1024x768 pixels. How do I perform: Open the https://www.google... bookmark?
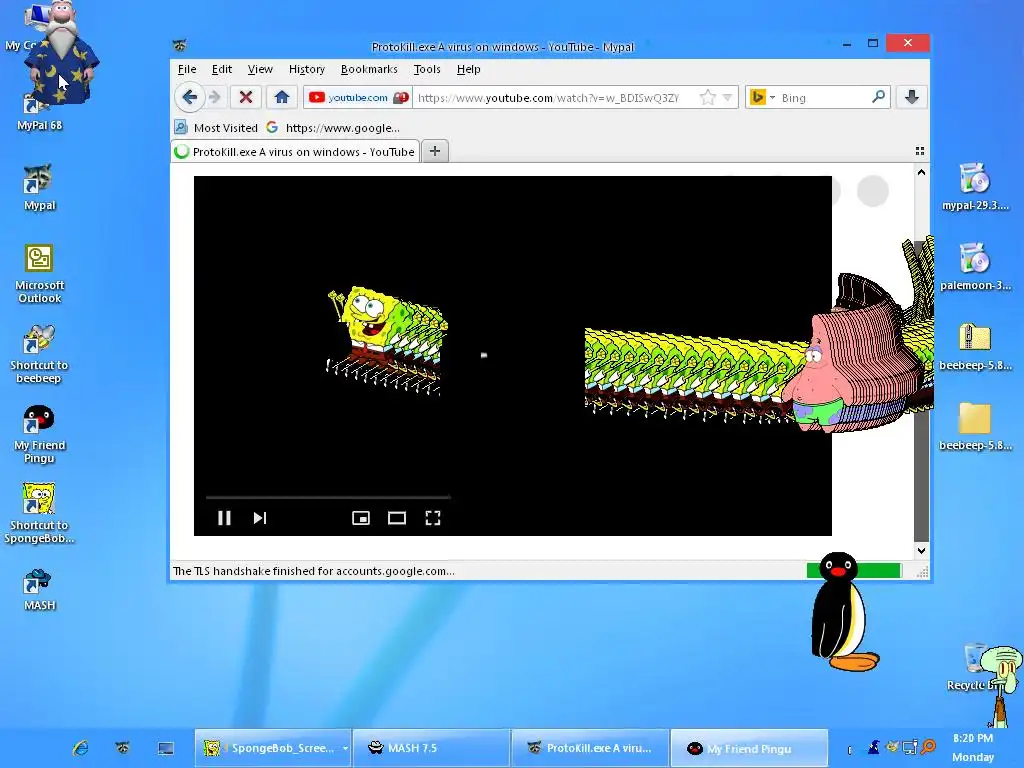333,128
